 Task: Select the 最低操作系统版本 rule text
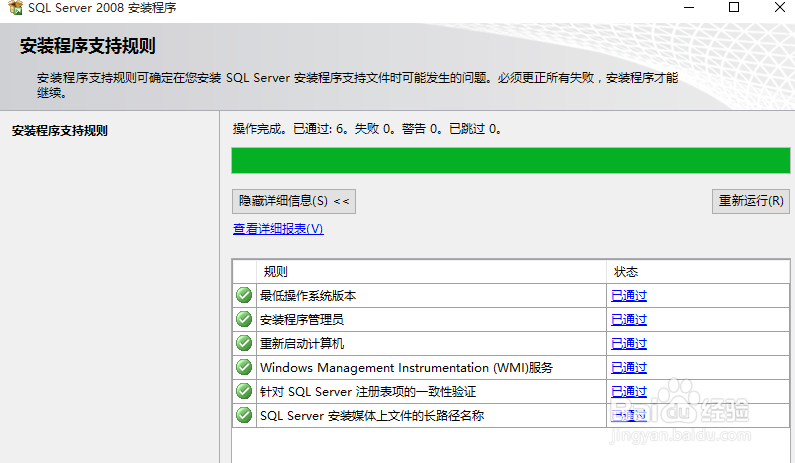click(308, 296)
